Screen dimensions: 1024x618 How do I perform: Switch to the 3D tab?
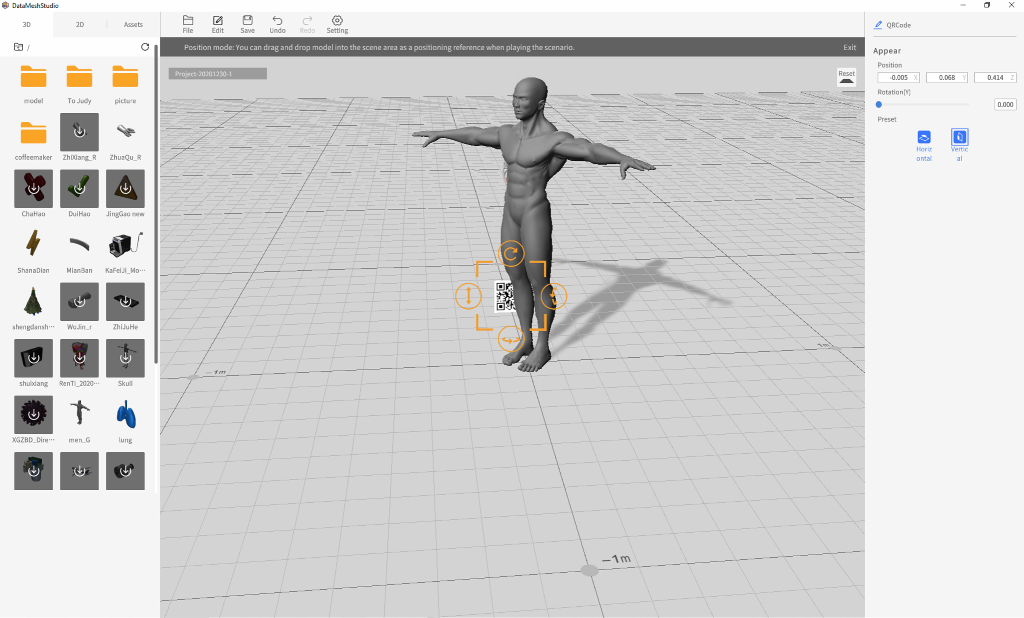27,25
